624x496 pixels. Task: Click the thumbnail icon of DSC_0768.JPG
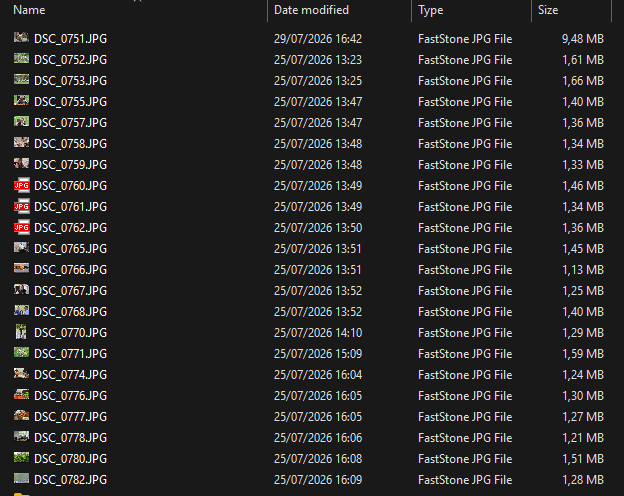tap(21, 310)
